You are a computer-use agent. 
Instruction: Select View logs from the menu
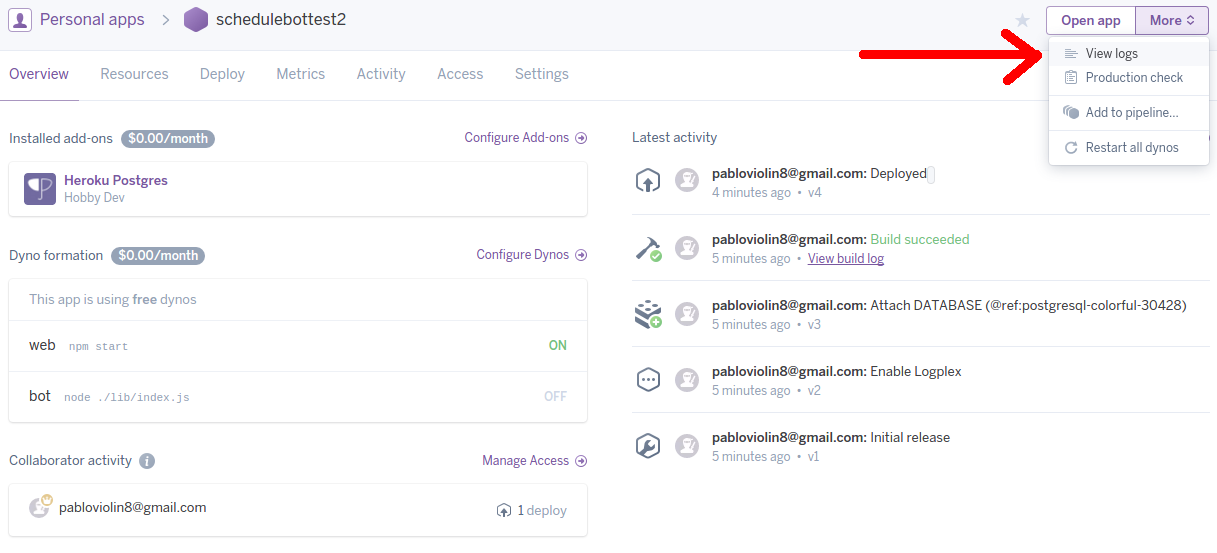click(x=1129, y=54)
